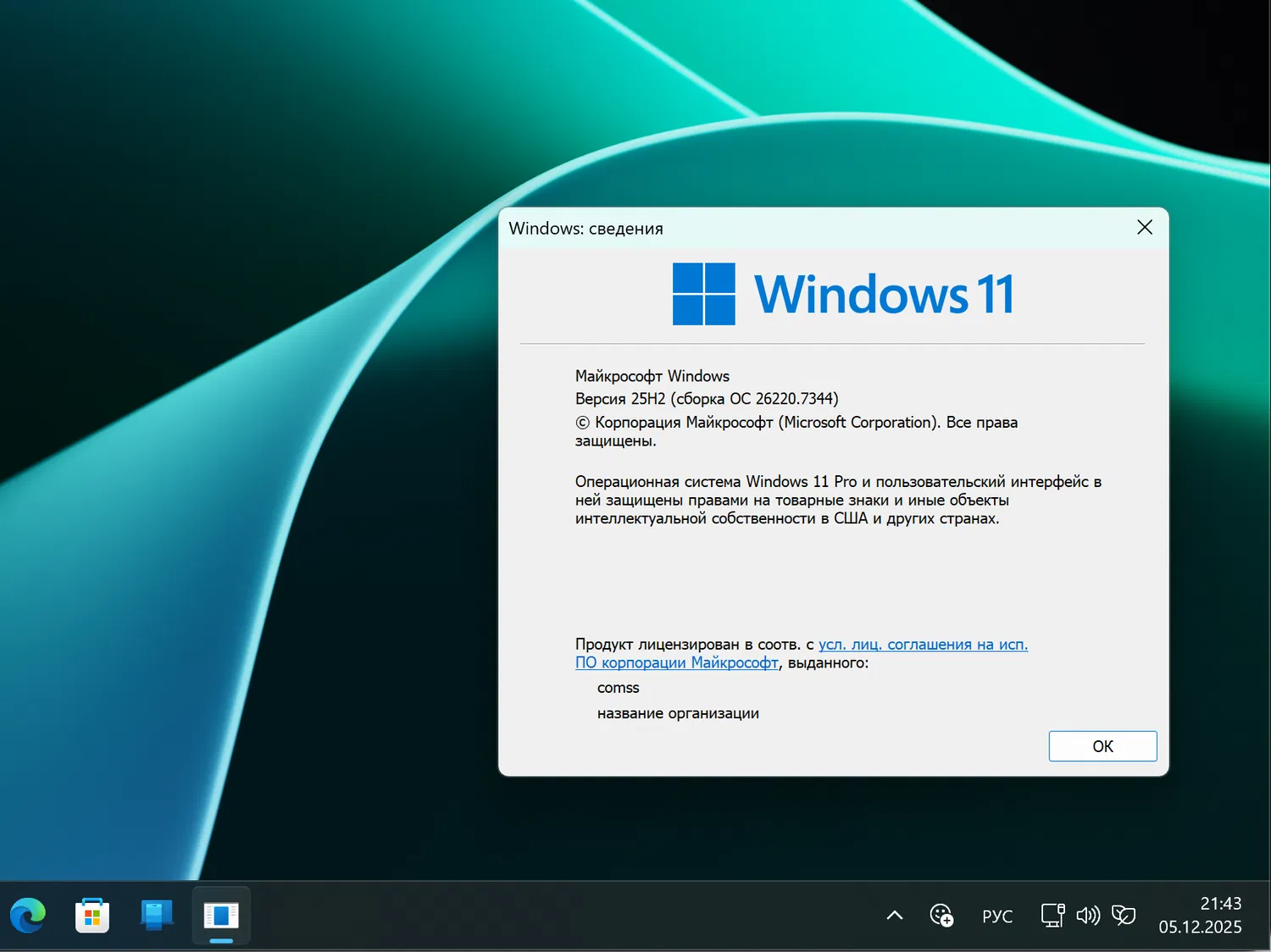Open the license agreement link
The height and width of the screenshot is (952, 1271).
tap(923, 644)
